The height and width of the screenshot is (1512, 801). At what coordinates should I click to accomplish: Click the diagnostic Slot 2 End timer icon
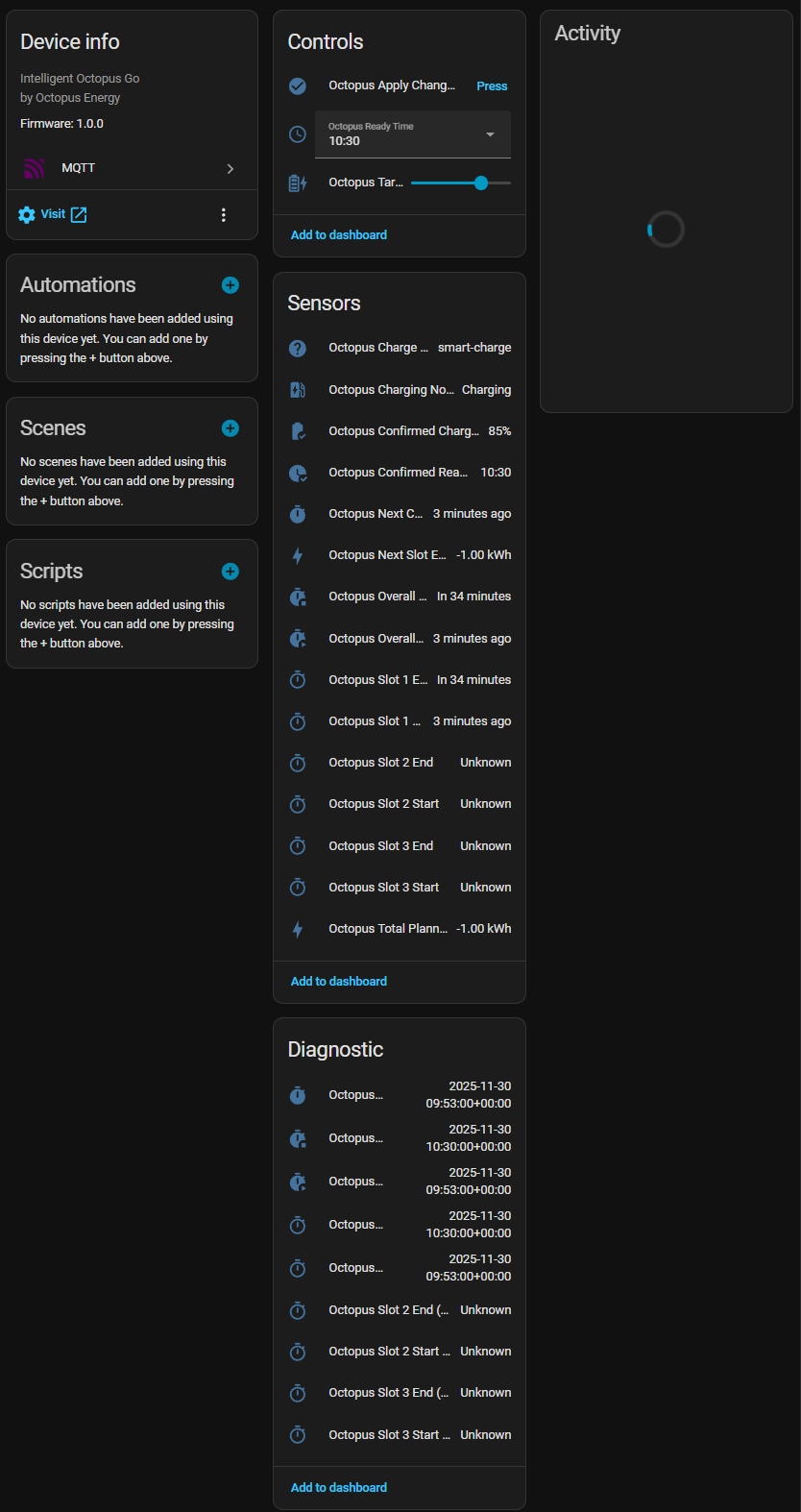tap(298, 1310)
